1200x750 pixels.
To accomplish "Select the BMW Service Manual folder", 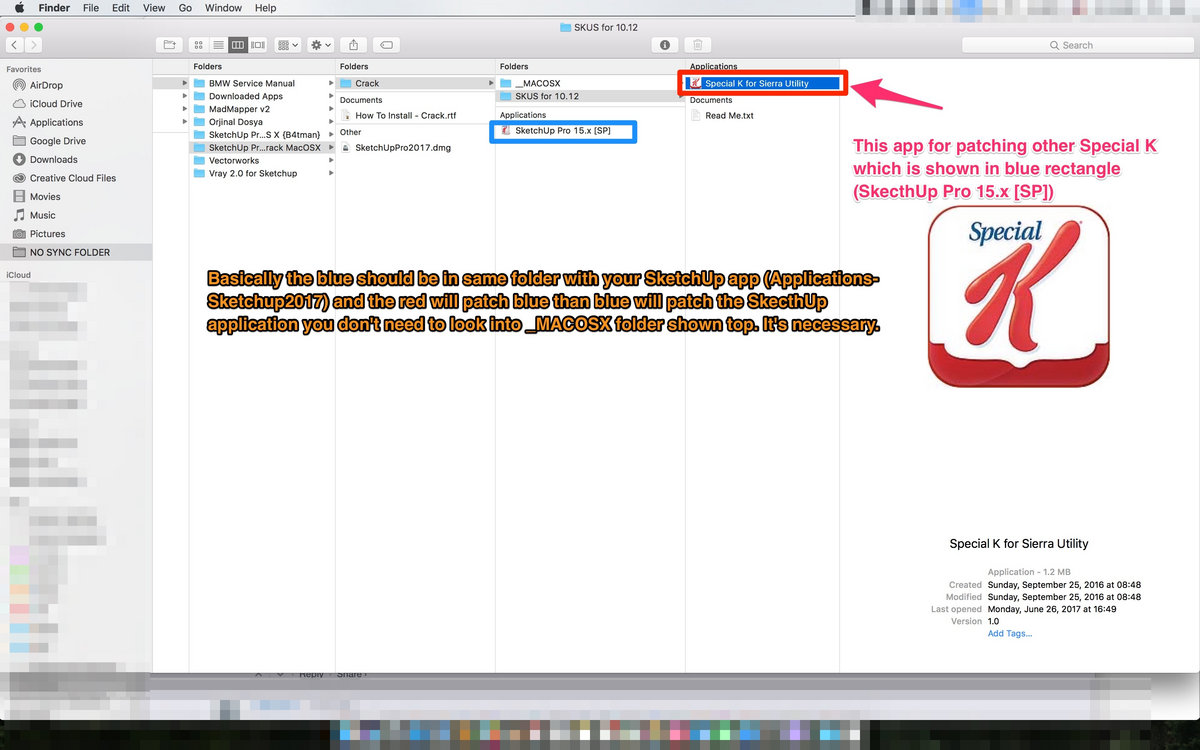I will pos(252,83).
